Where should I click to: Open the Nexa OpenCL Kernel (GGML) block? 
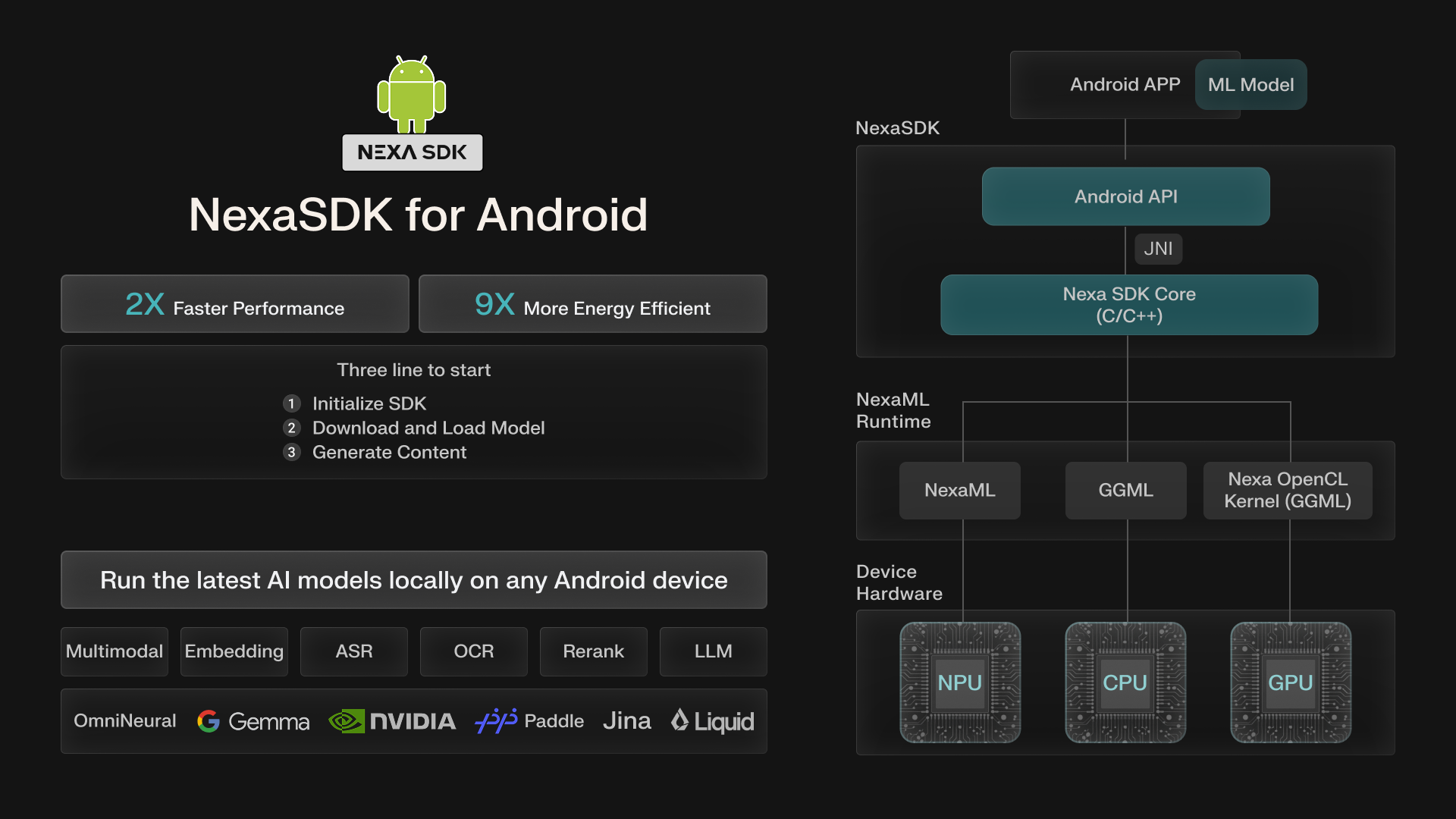1287,490
